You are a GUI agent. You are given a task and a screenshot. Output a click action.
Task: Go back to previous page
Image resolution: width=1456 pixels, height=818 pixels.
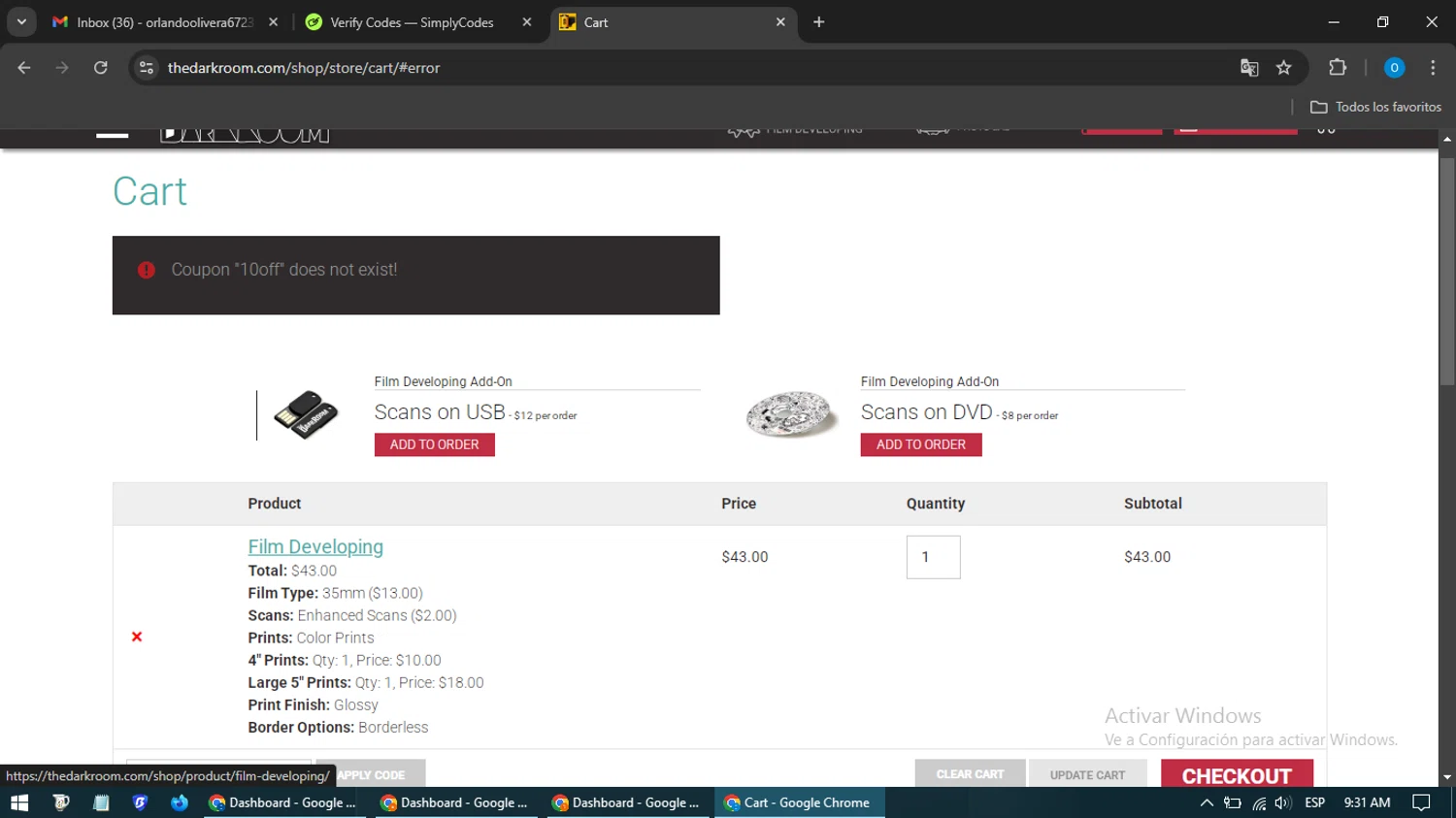pyautogui.click(x=24, y=68)
